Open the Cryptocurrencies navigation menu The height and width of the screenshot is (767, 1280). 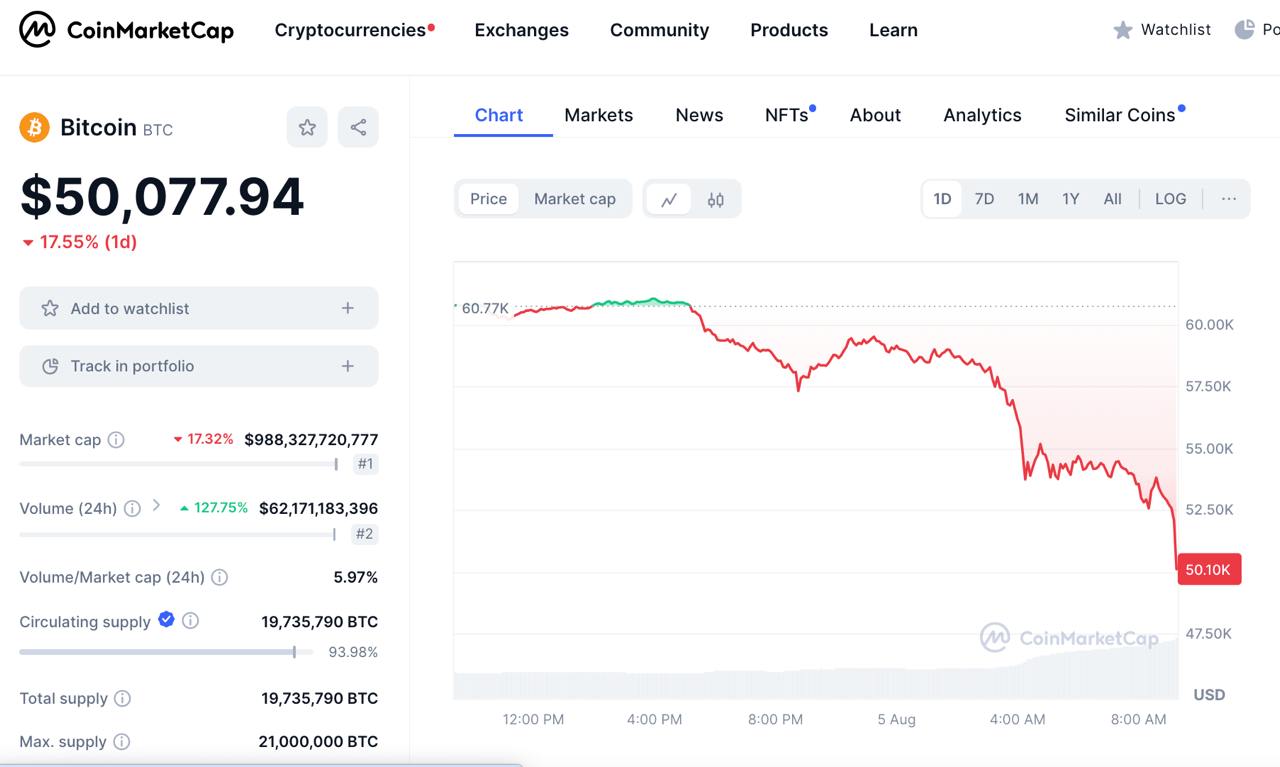350,30
